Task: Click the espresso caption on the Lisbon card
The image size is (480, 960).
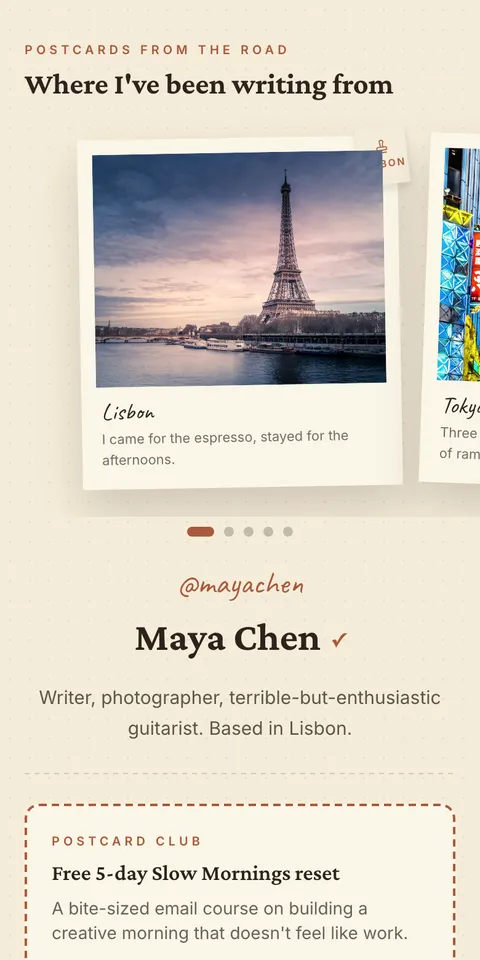Action: point(225,448)
